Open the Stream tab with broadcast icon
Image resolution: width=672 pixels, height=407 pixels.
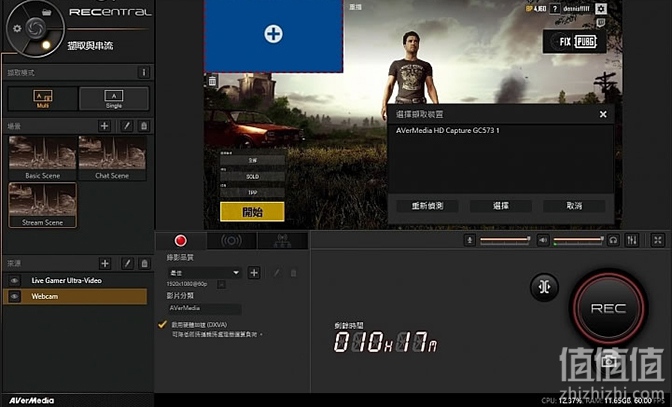coord(231,241)
